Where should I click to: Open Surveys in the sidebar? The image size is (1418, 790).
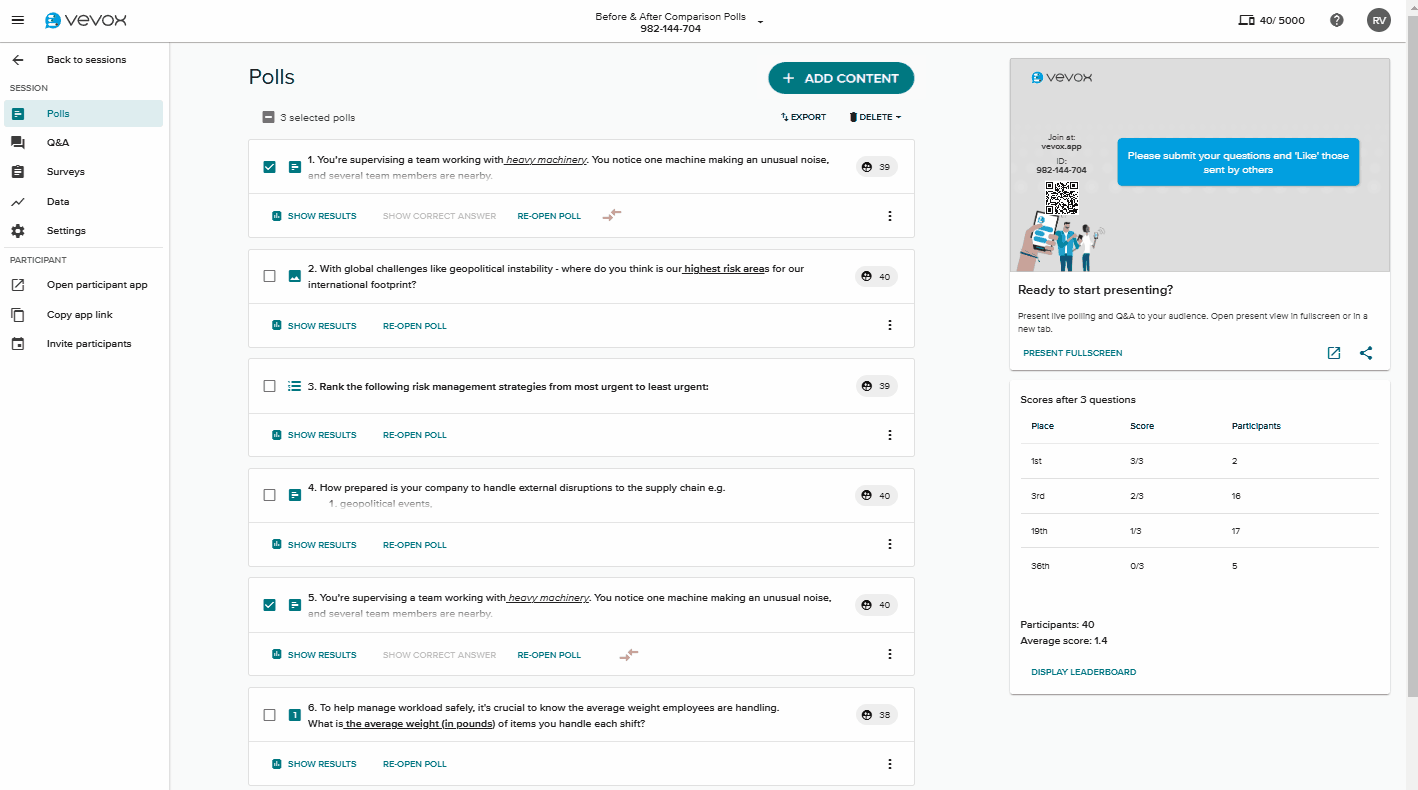(x=66, y=172)
